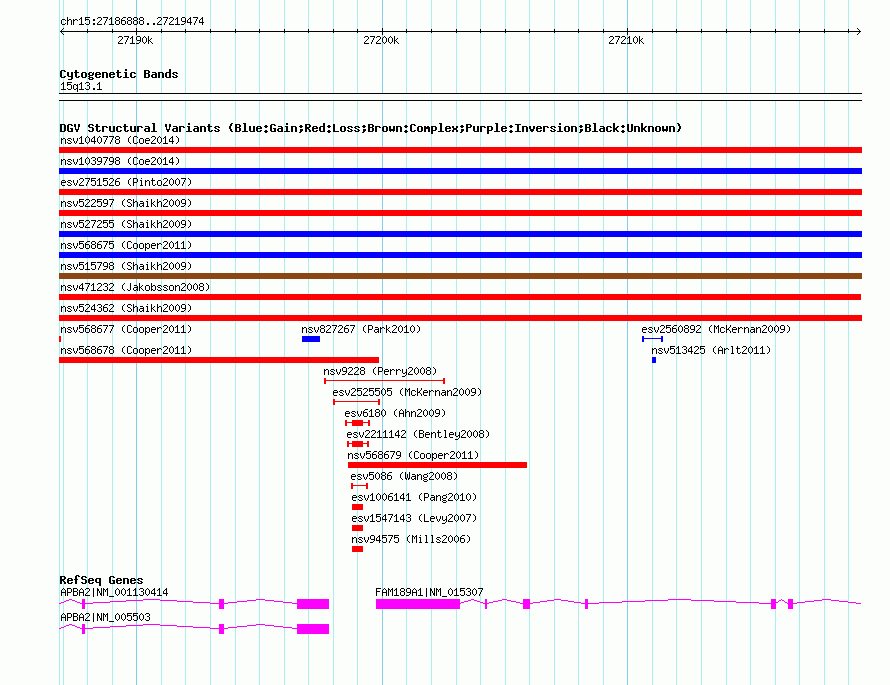This screenshot has height=685, width=890.
Task: Select the nsv524362 (Shaikh2009) label
Action: coord(126,308)
